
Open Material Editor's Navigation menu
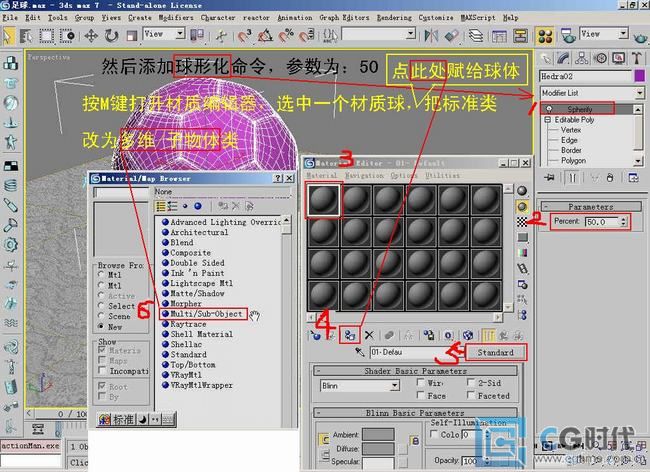click(x=364, y=176)
